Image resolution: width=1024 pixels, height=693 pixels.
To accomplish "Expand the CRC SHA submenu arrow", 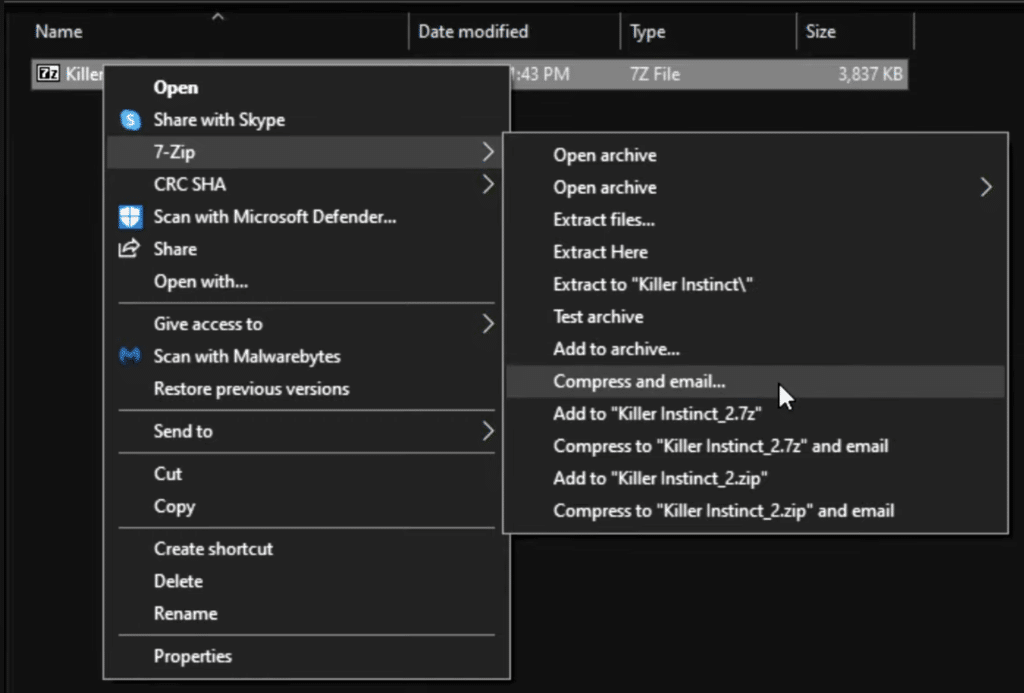I will pyautogui.click(x=488, y=184).
